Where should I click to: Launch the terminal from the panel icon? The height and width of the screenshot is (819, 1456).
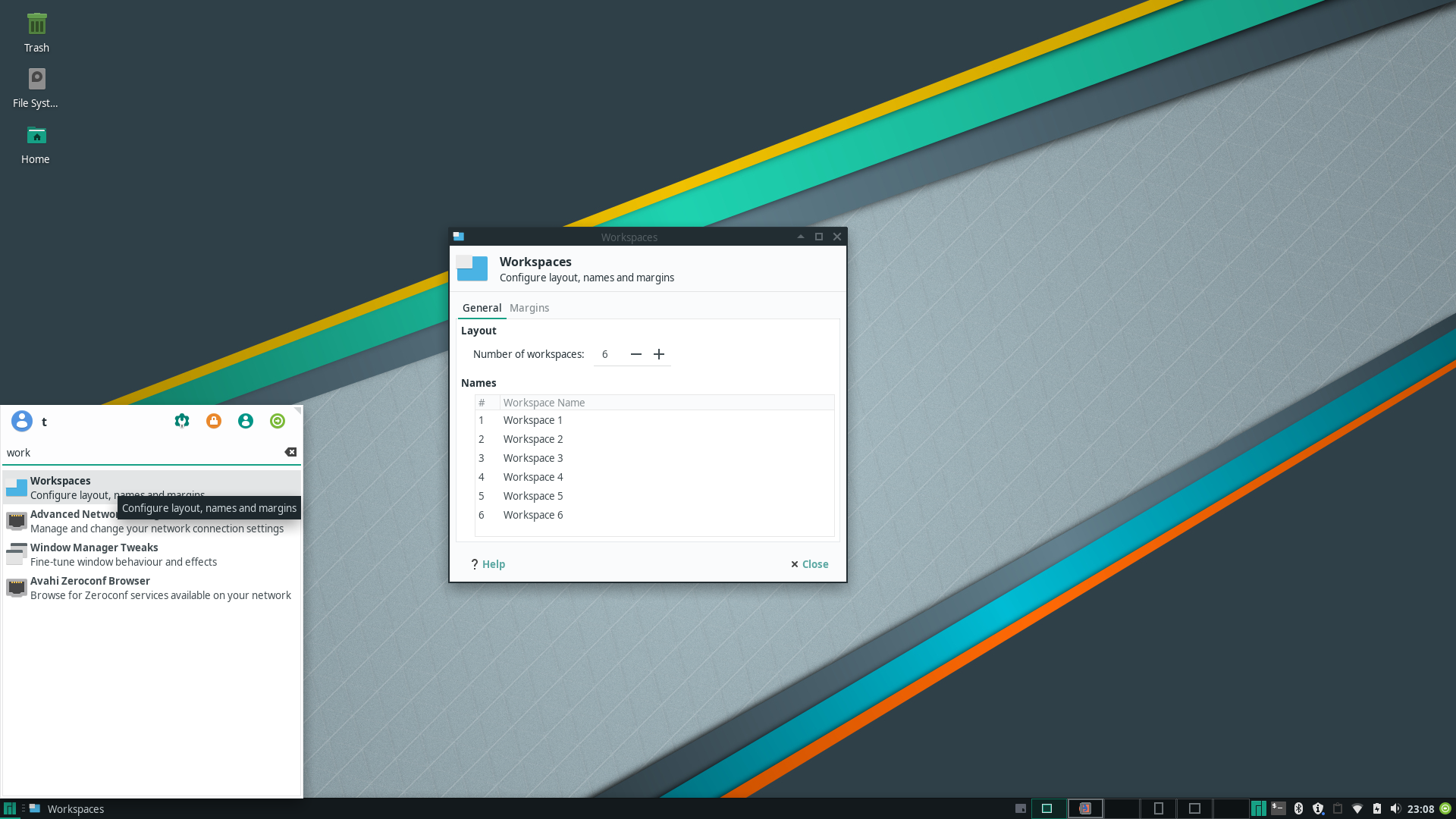(1279, 808)
